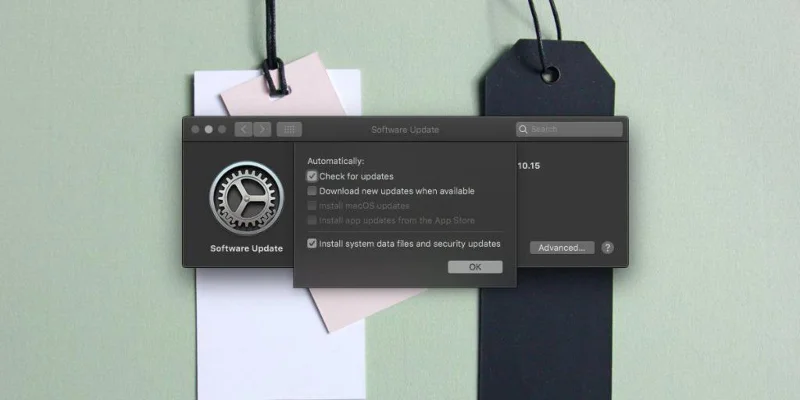Image resolution: width=800 pixels, height=400 pixels.
Task: Click the Back arrow in toolbar
Action: pos(243,130)
